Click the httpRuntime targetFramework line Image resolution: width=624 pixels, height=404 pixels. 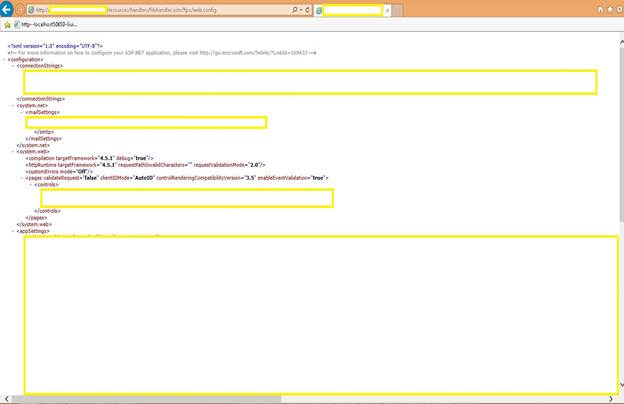pos(145,165)
